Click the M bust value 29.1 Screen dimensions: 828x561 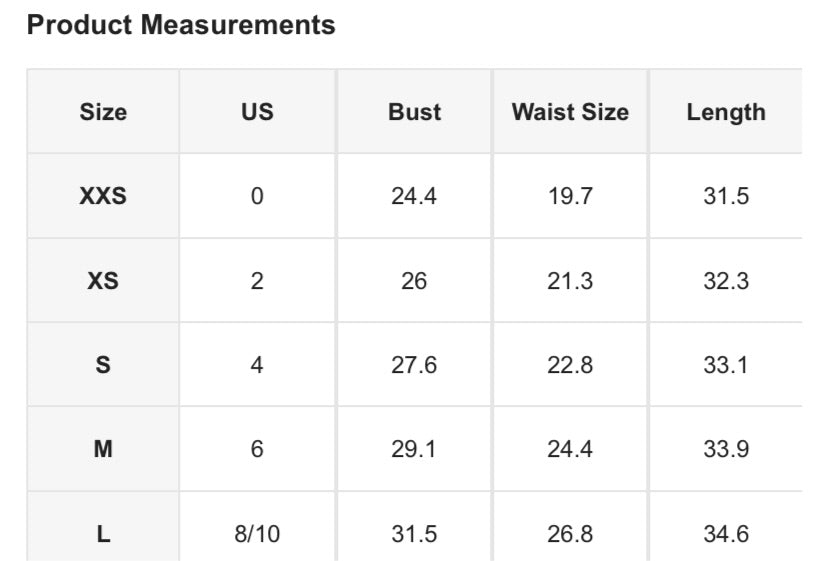coord(414,449)
